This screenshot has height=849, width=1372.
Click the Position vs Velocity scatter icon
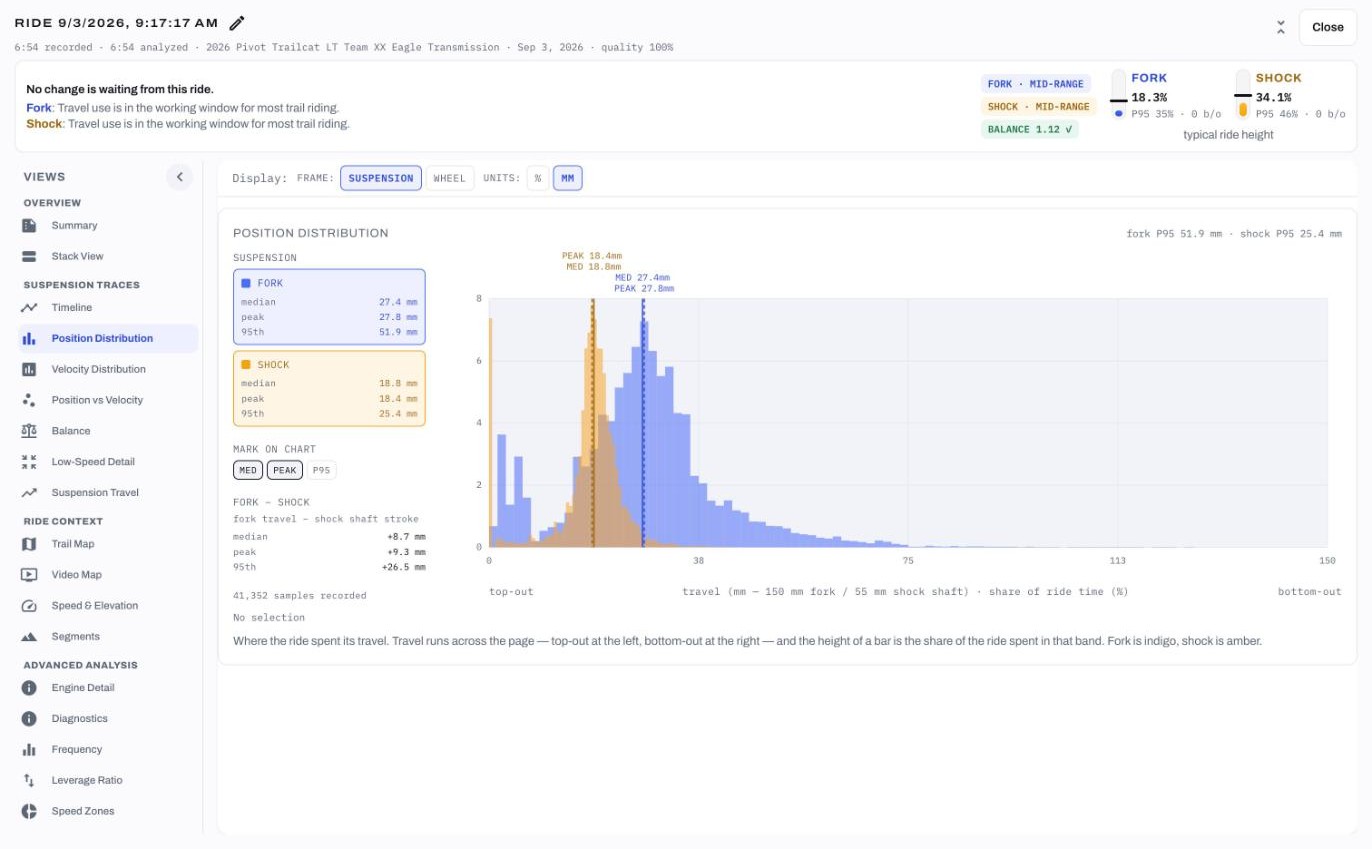pyautogui.click(x=29, y=400)
